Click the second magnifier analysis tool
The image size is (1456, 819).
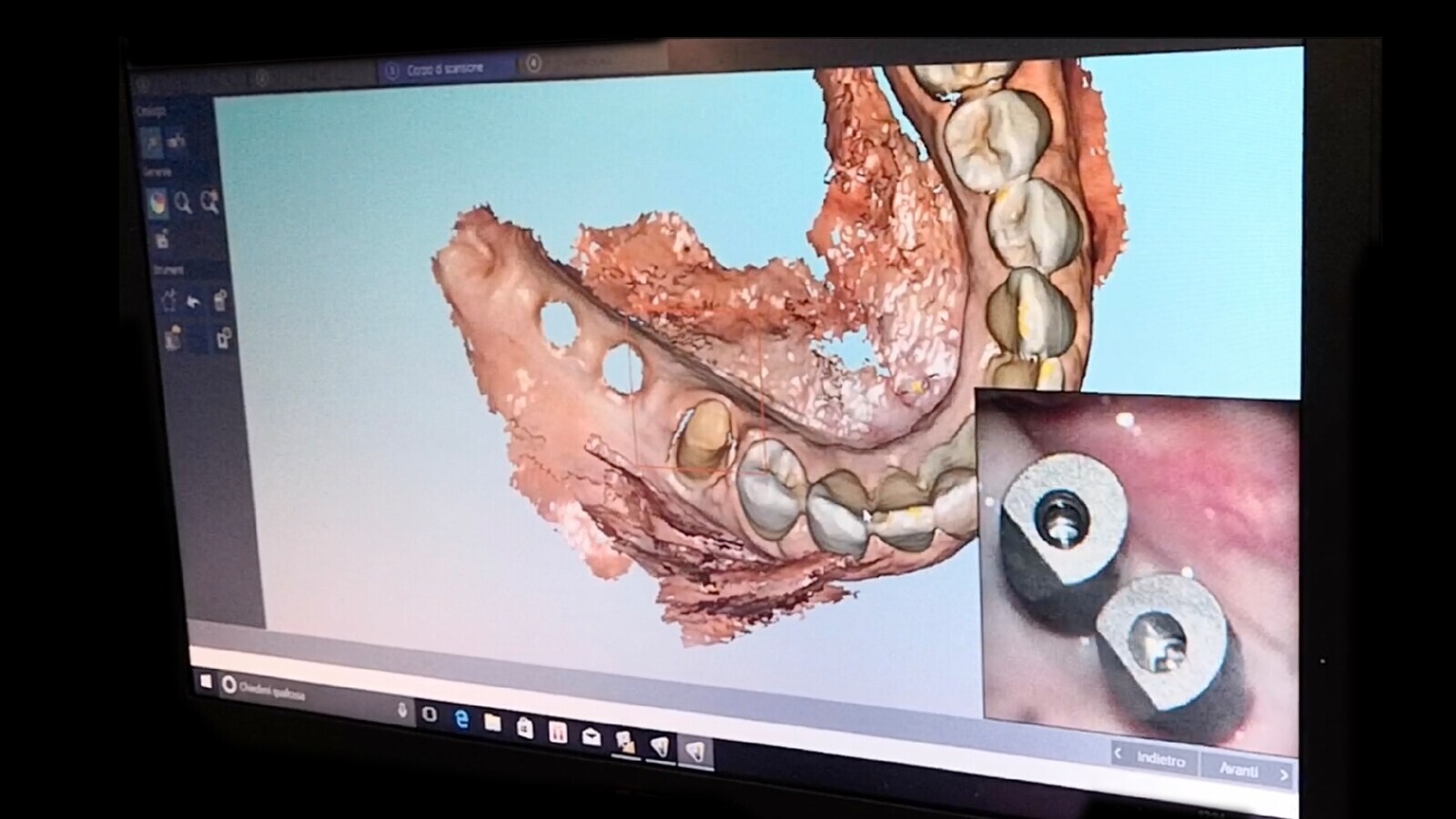point(209,203)
